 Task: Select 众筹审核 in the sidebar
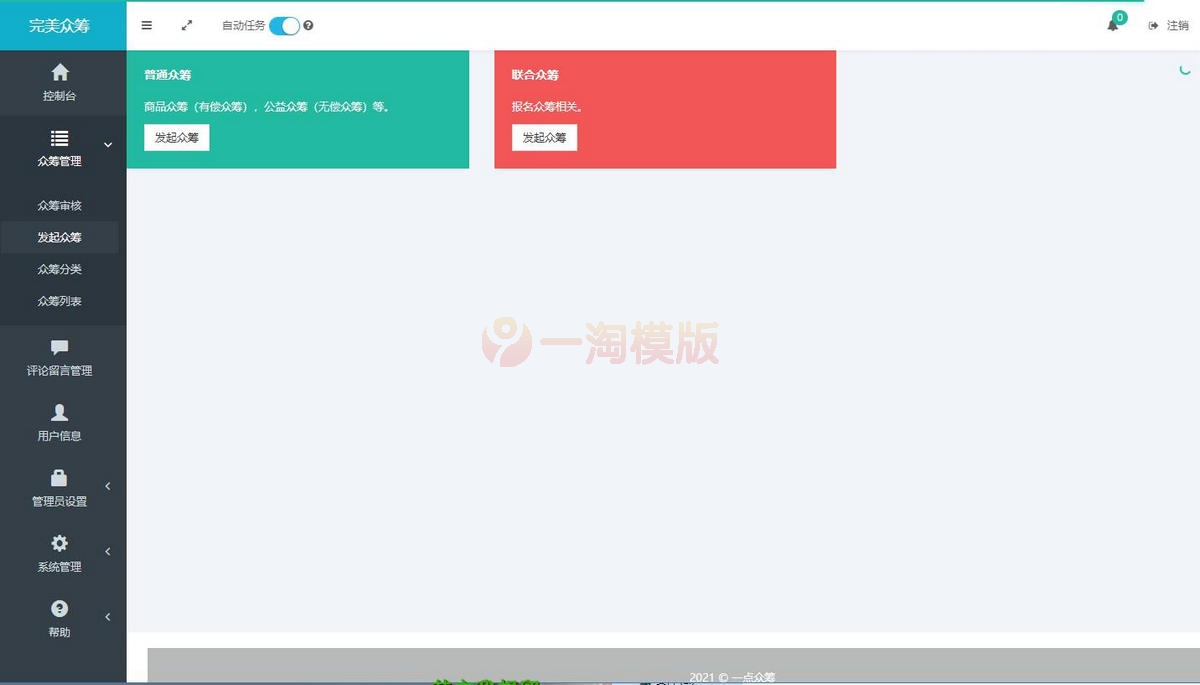[60, 205]
